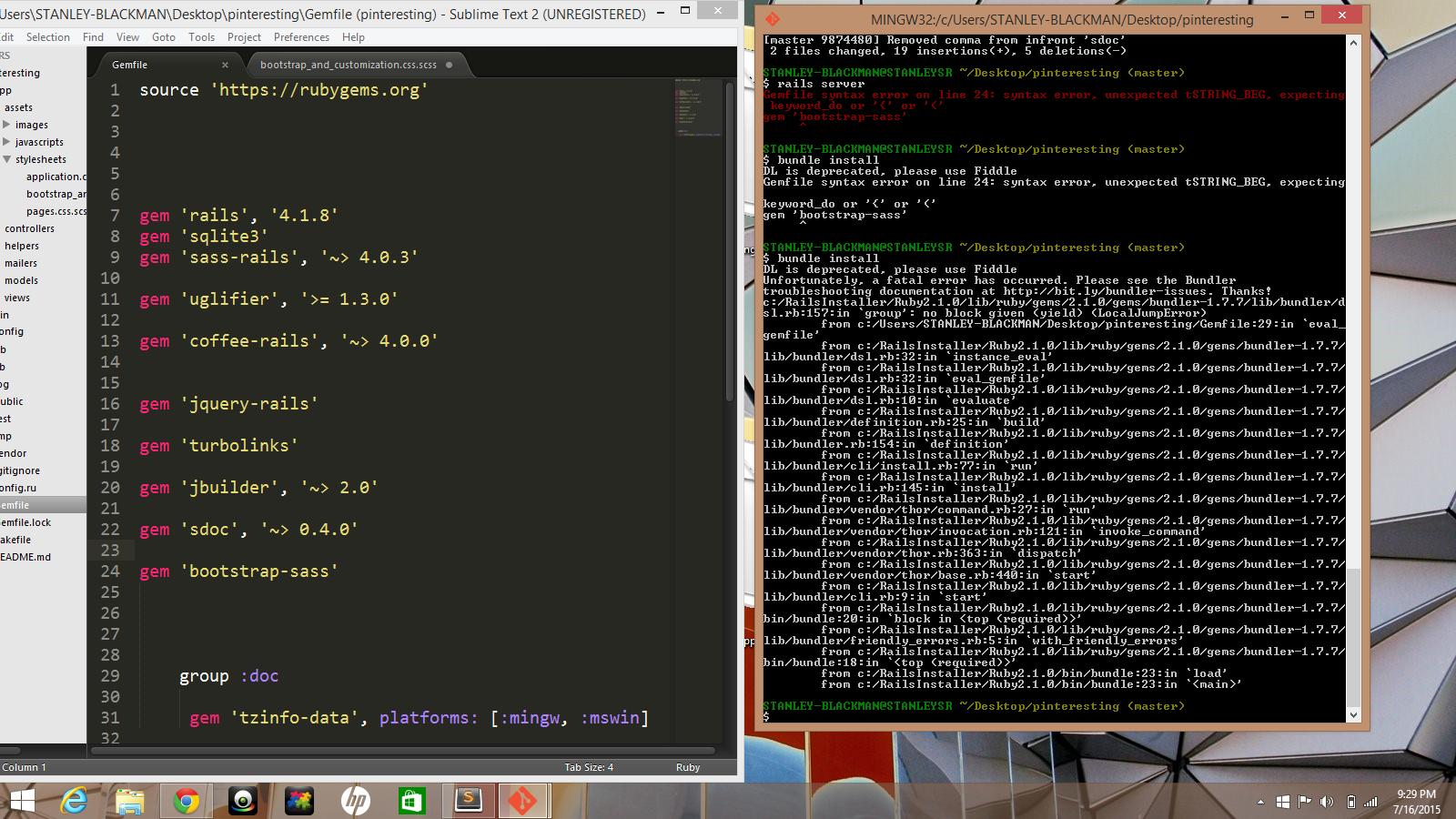Open the Selection menu
The image size is (1456, 819).
(x=48, y=37)
